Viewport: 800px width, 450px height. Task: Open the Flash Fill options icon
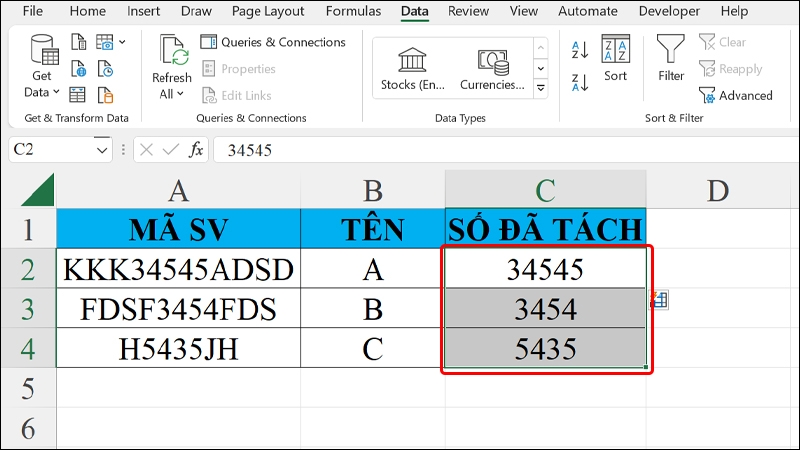[x=659, y=299]
